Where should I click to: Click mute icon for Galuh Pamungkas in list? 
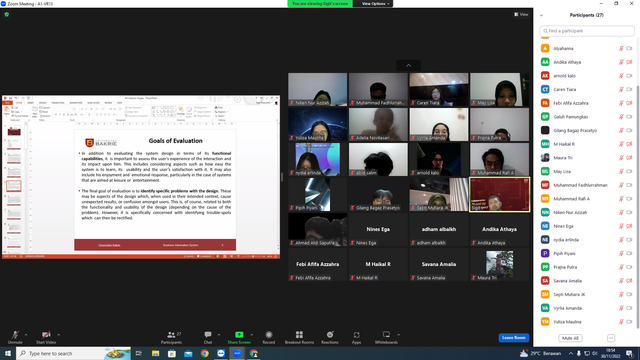pyautogui.click(x=621, y=117)
